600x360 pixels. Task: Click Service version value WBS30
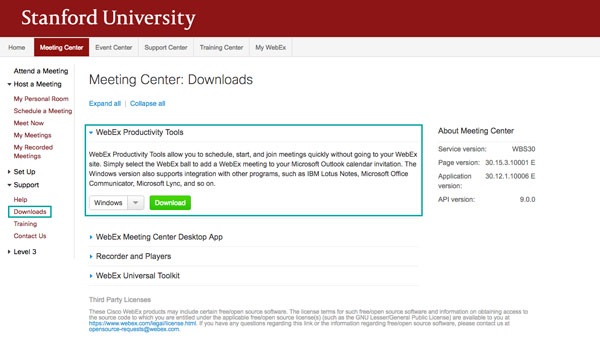coord(523,149)
